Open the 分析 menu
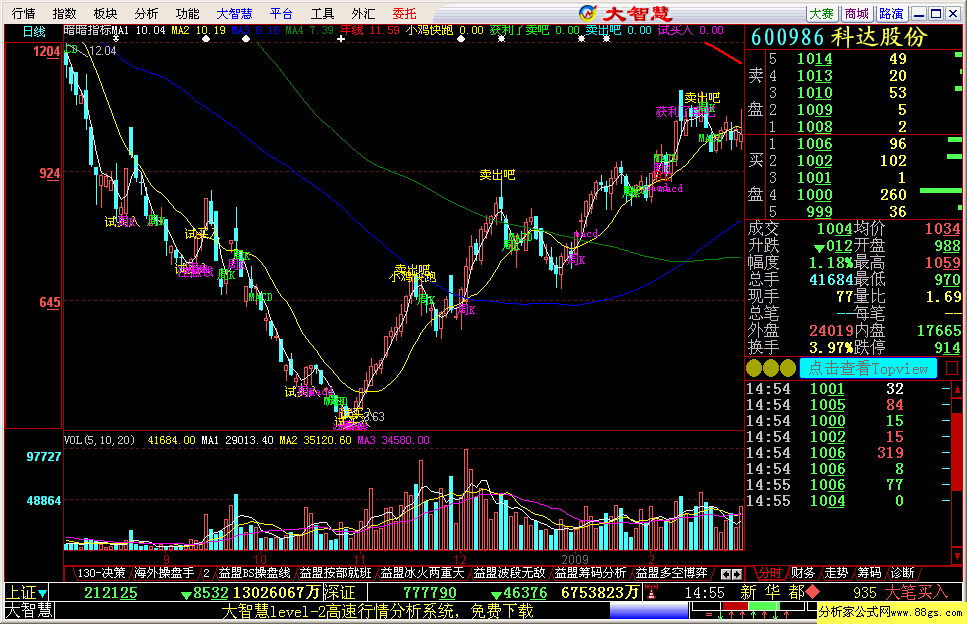This screenshot has width=967, height=624. (x=146, y=14)
